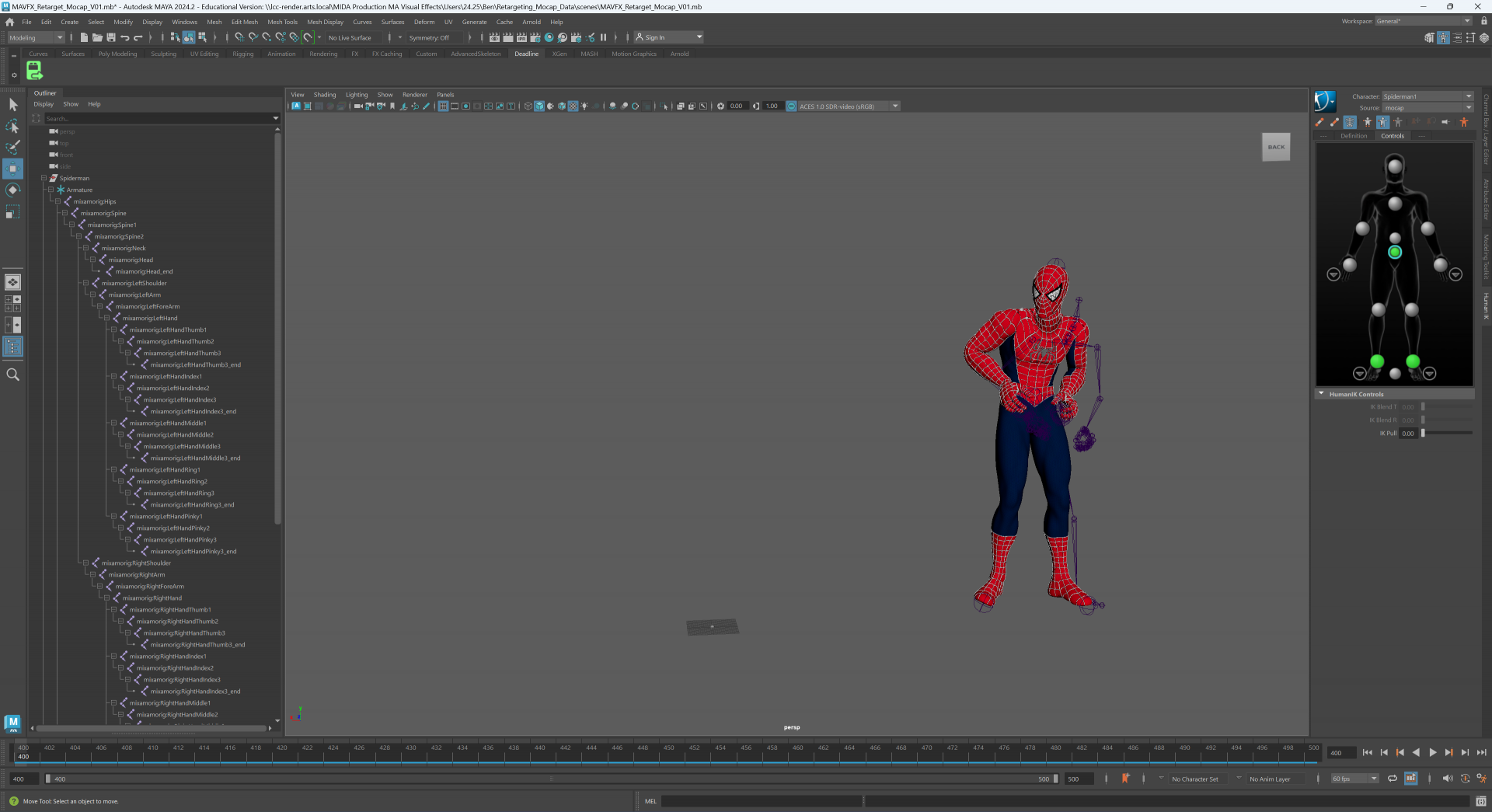Select the hips effector in HumanIK
1492x812 pixels.
pos(1395,252)
